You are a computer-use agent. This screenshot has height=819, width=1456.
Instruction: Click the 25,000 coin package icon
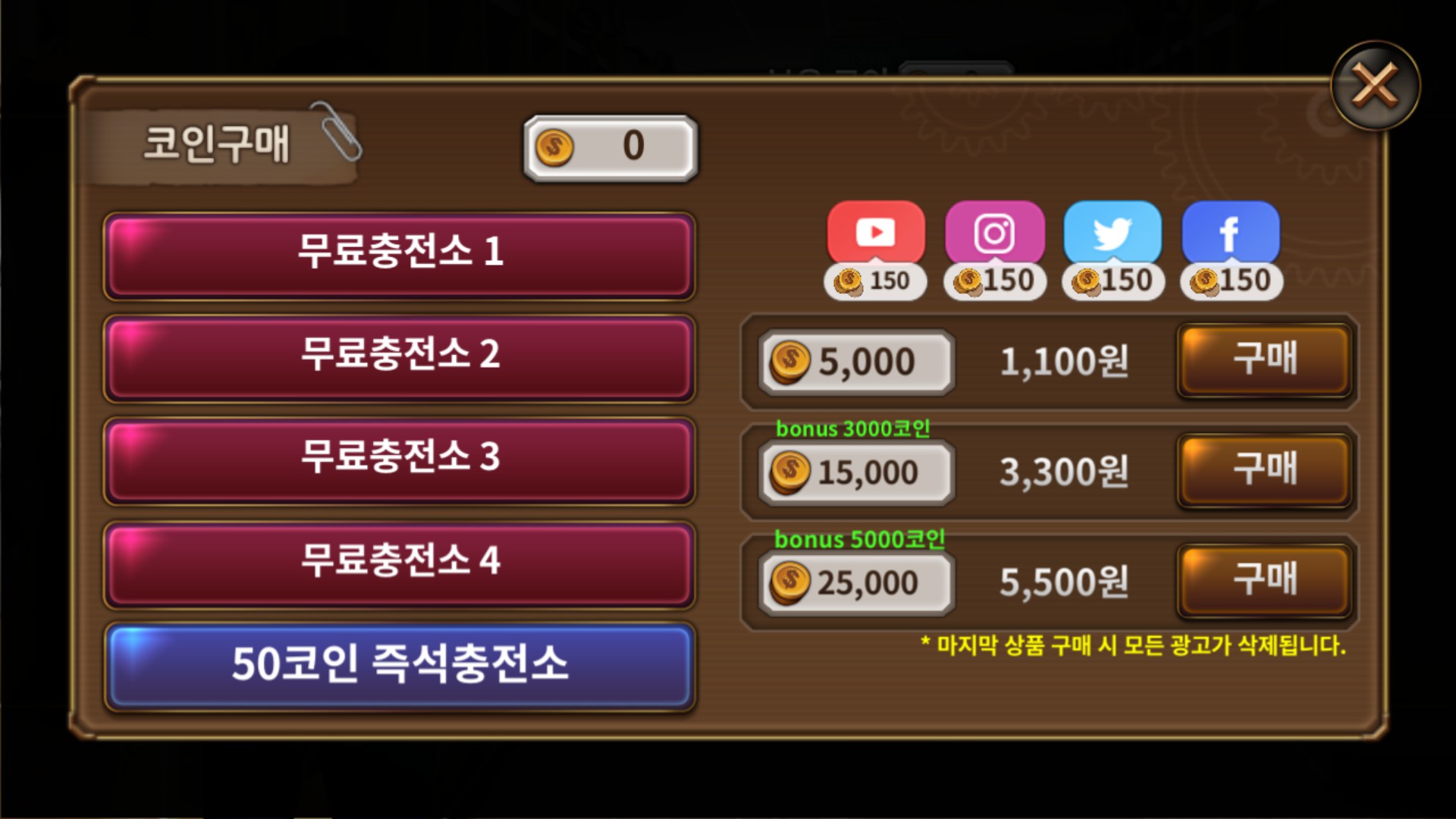coord(790,583)
